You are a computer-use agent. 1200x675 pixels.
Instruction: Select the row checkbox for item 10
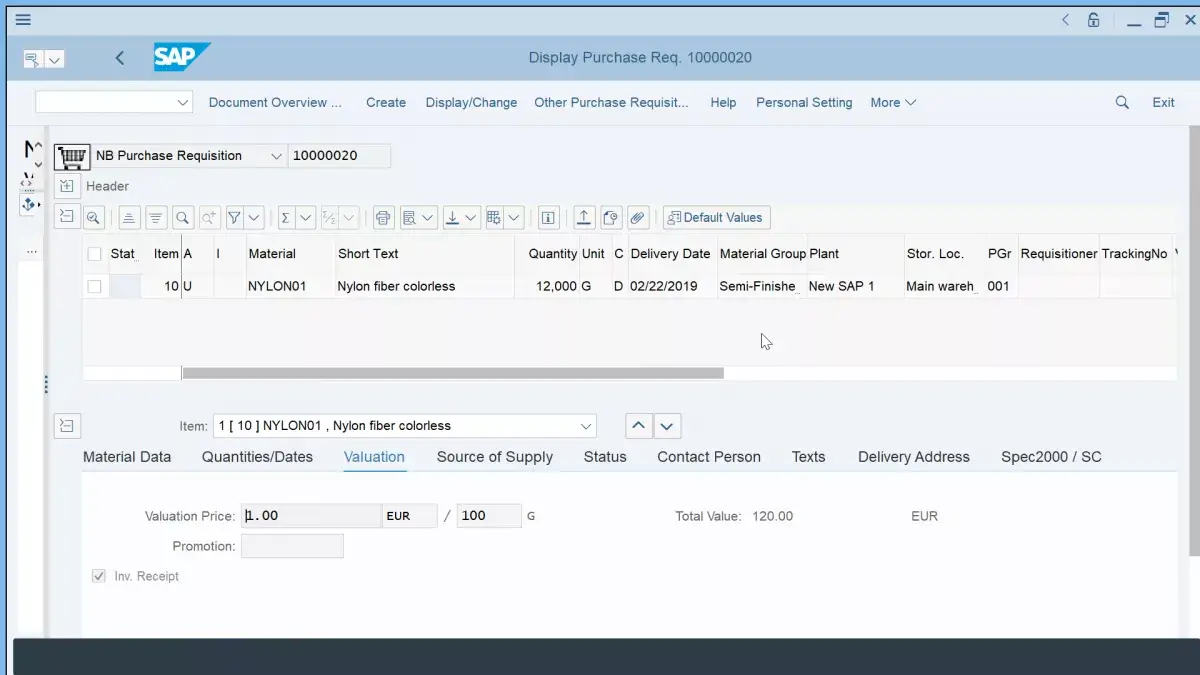(94, 286)
